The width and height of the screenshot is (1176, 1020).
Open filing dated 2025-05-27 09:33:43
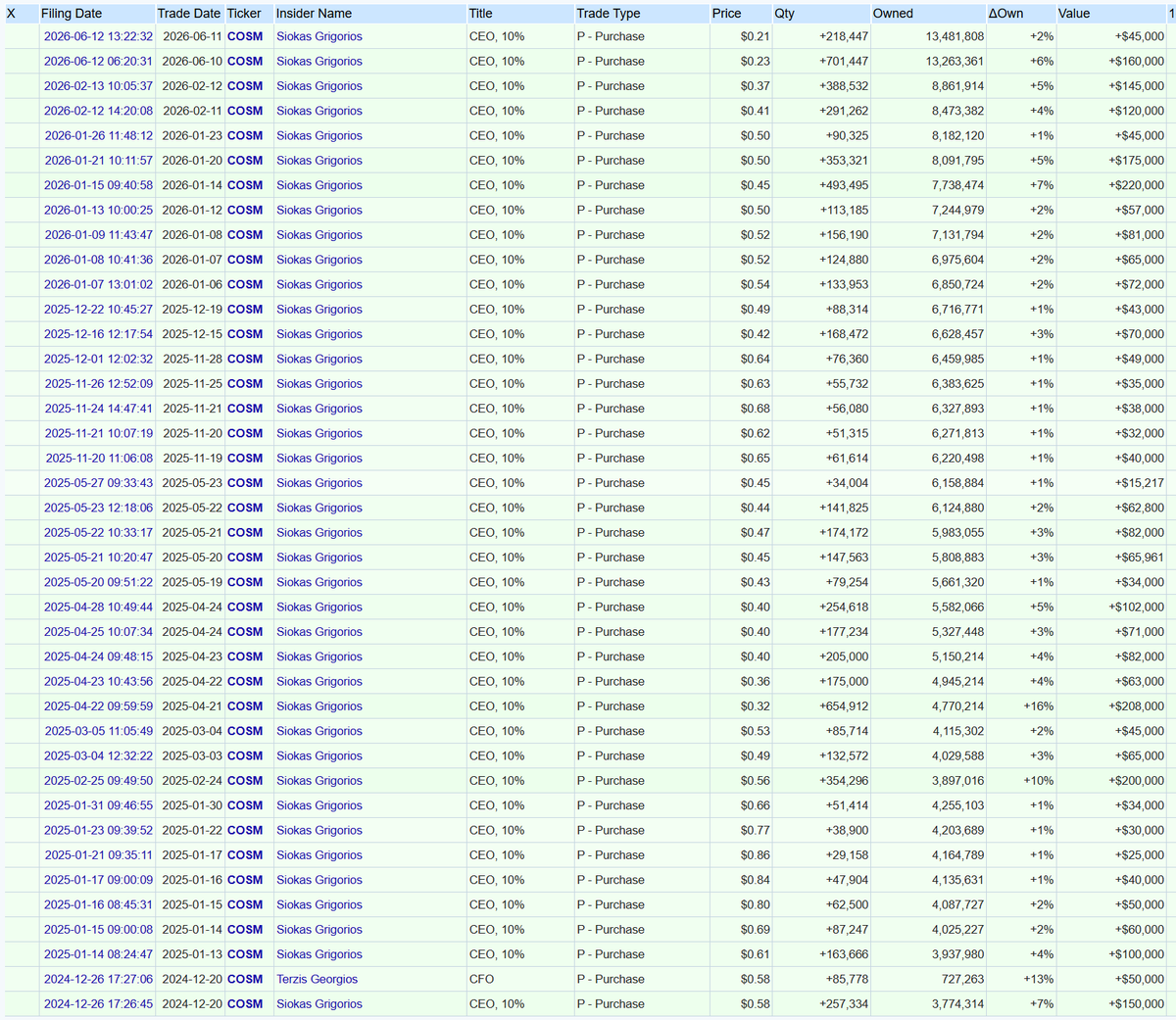click(98, 483)
